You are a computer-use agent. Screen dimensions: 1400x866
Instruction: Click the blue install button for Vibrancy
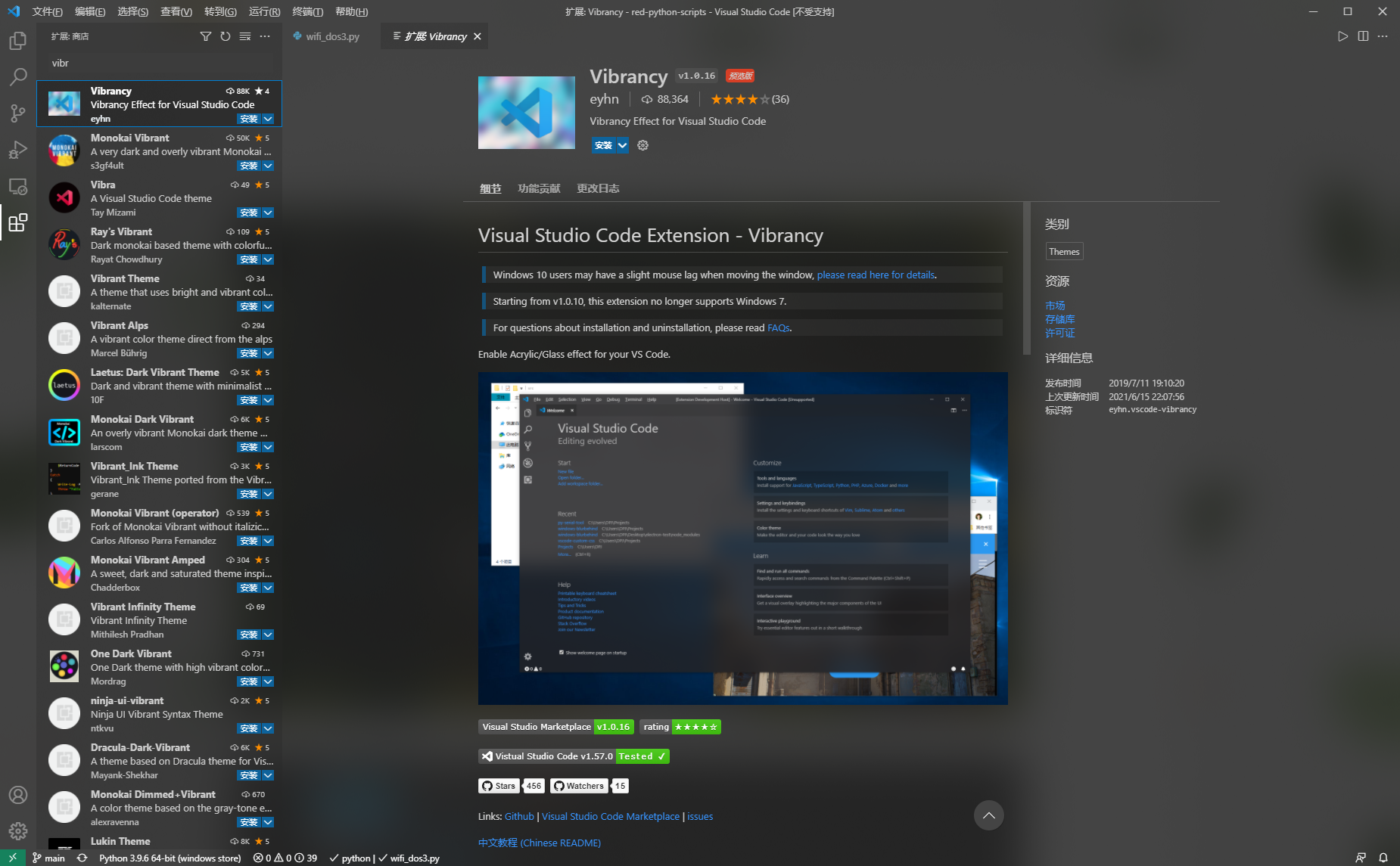(603, 145)
